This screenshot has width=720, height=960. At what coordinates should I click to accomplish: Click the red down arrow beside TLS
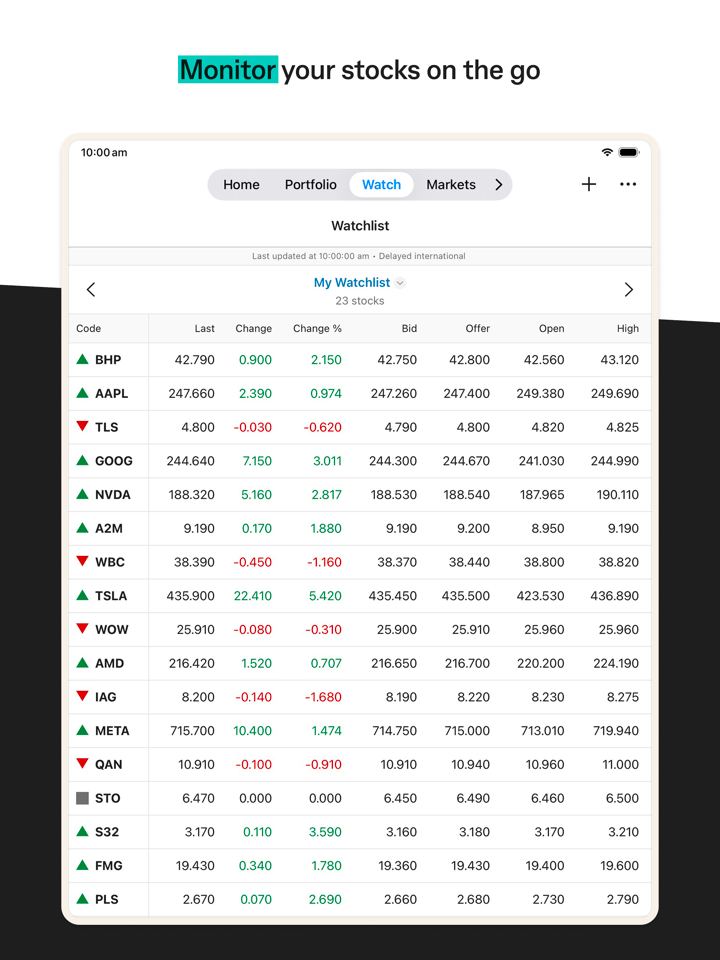point(83,427)
